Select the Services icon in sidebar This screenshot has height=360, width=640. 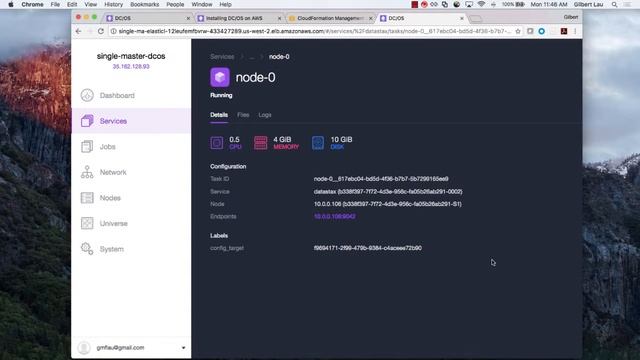click(x=87, y=121)
